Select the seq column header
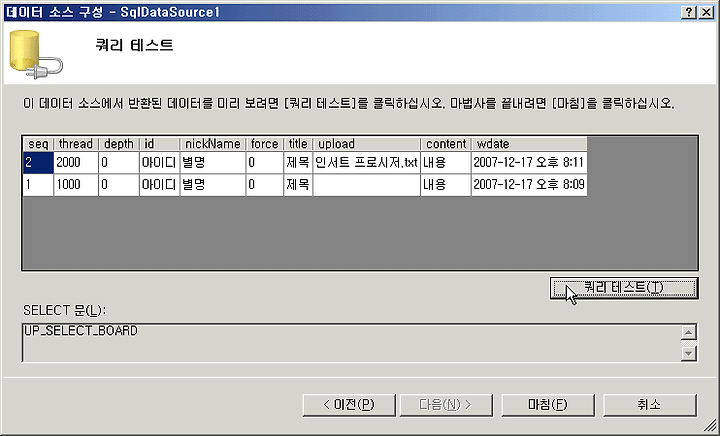720x436 pixels. pyautogui.click(x=38, y=144)
